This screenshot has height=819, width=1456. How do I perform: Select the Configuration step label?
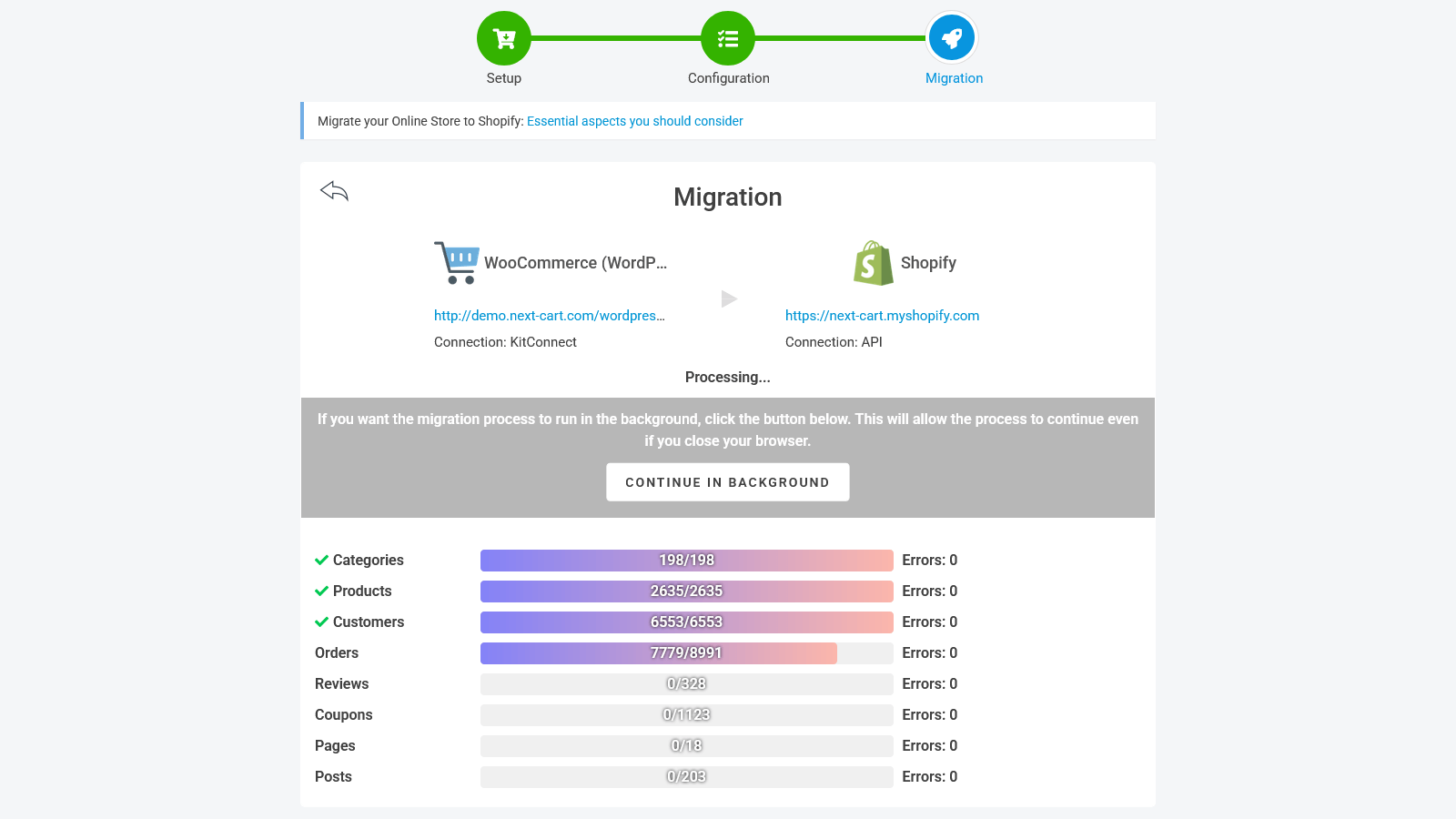(729, 78)
